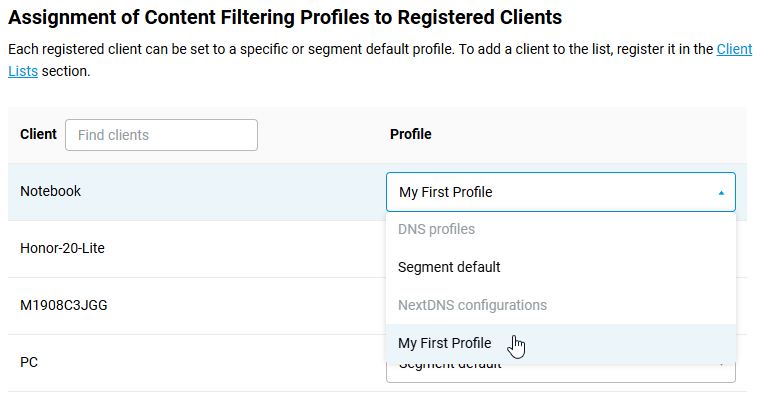761x395 pixels.
Task: Select the PC client name
Action: coord(29,362)
